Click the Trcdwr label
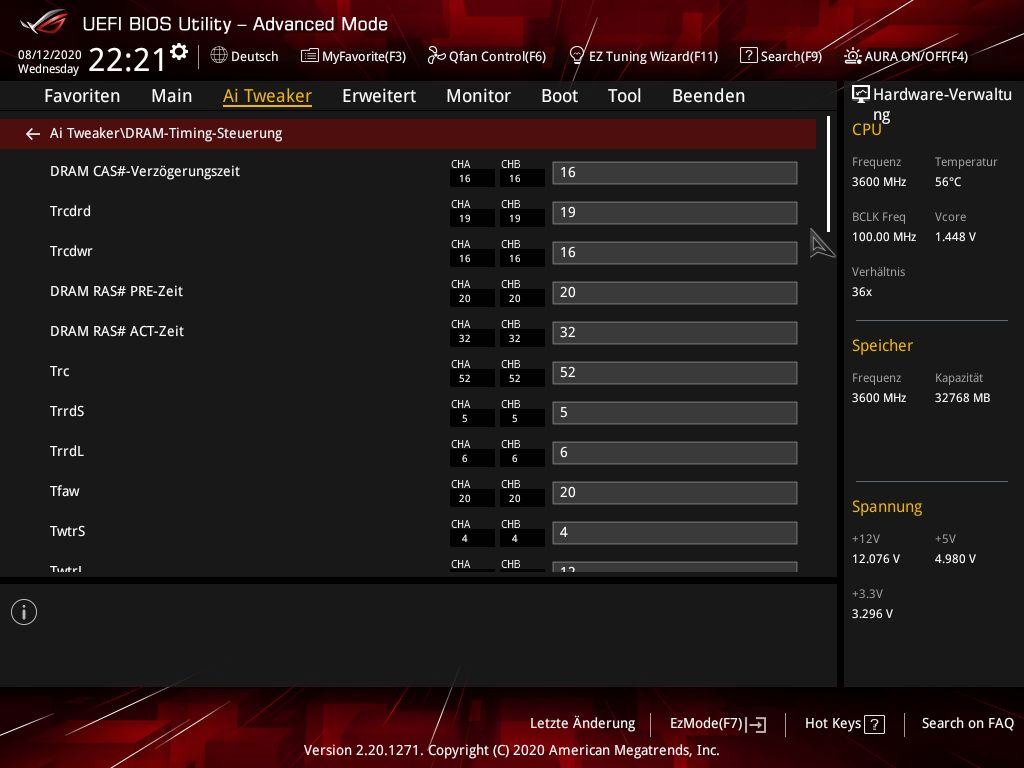The width and height of the screenshot is (1024, 768). (x=71, y=251)
